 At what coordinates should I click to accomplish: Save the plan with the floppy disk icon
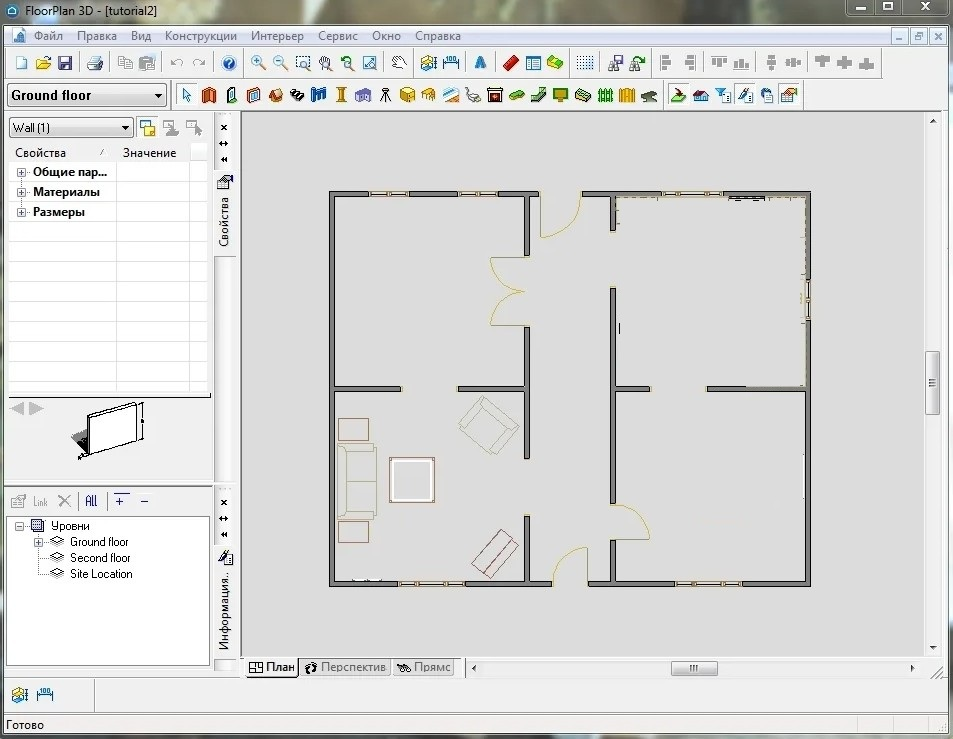pos(65,63)
